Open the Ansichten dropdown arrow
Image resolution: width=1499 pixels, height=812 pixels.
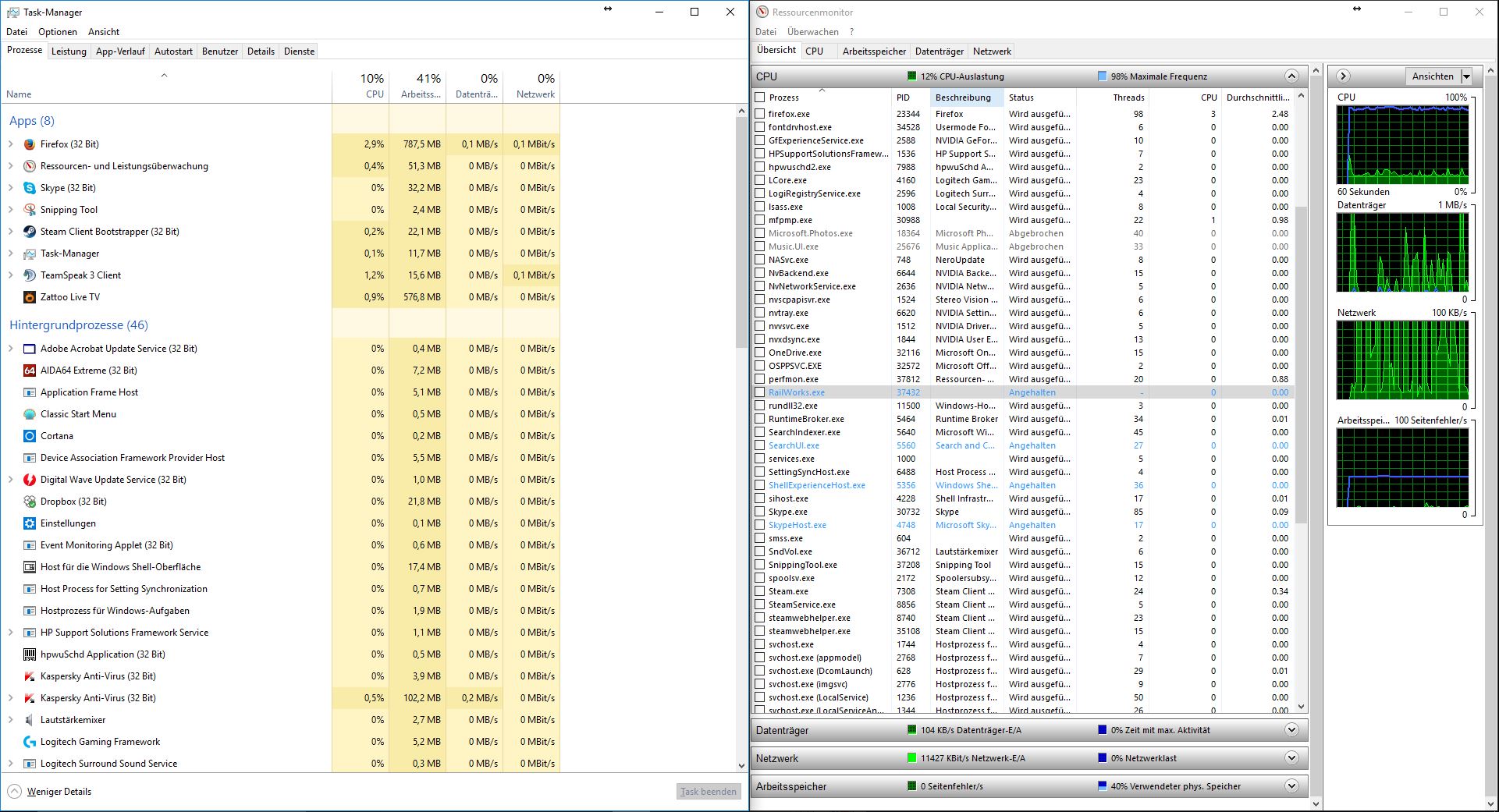tap(1466, 76)
